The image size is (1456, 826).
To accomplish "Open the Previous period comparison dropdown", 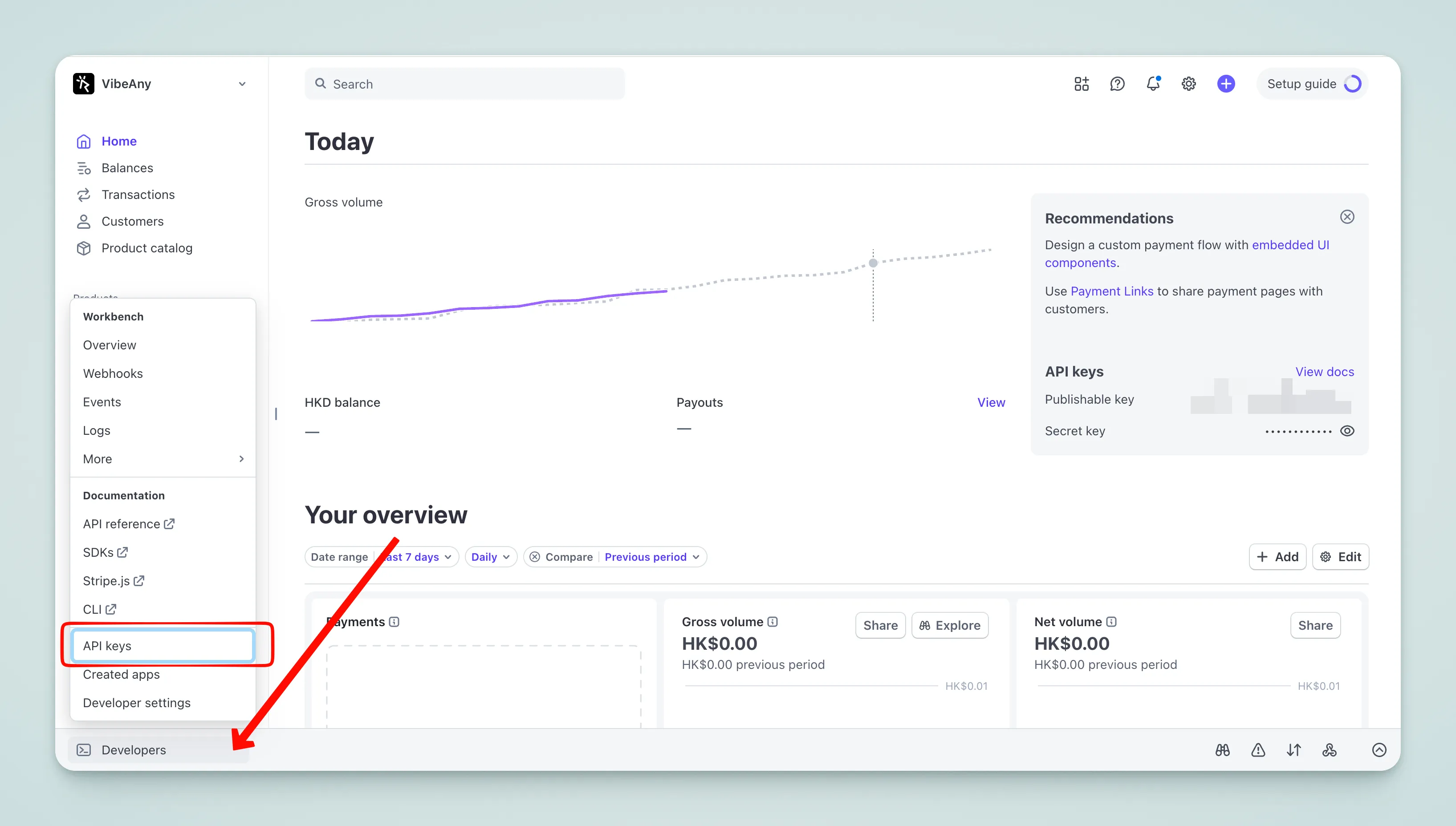I will point(651,557).
